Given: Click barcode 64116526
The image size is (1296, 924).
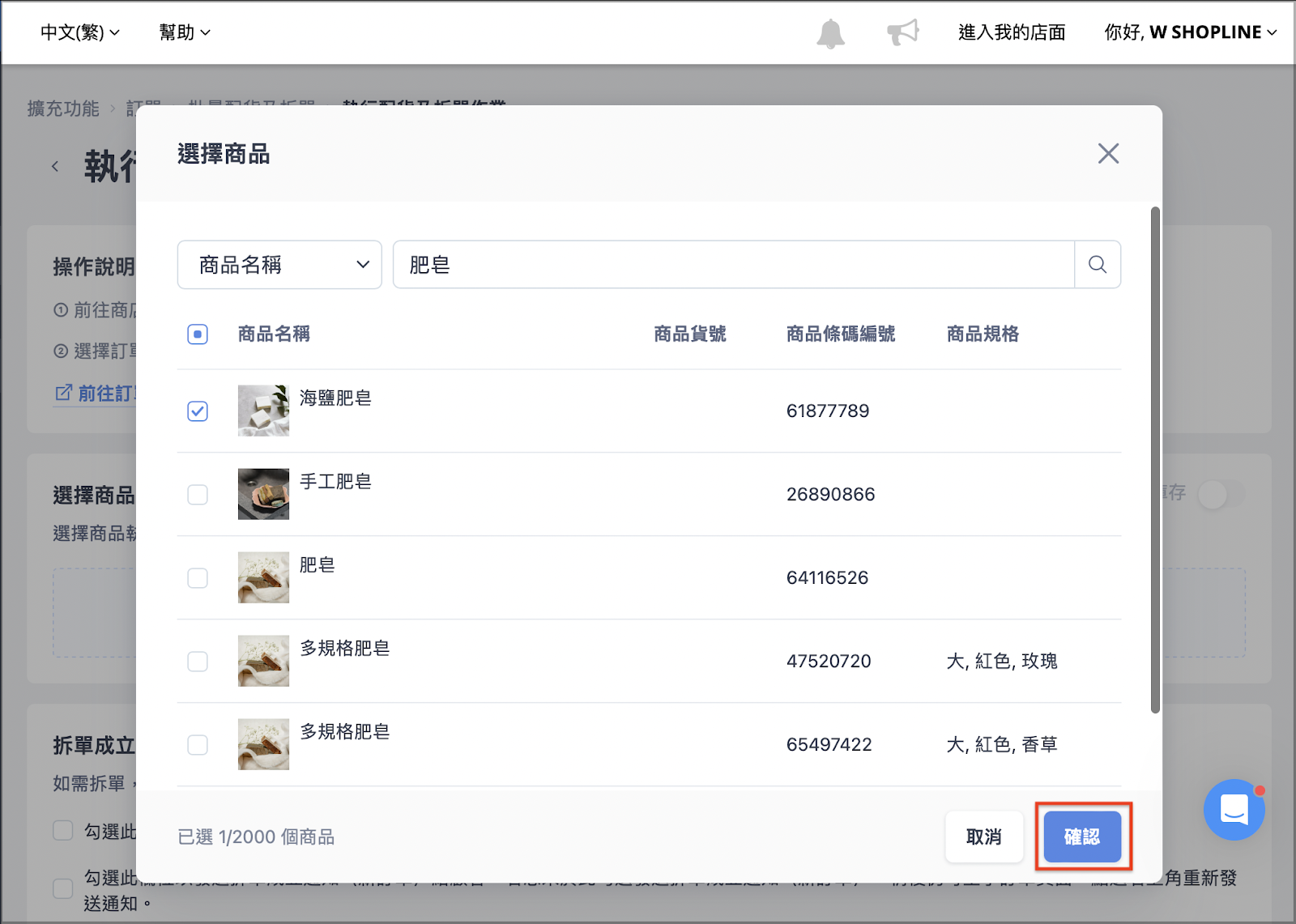Looking at the screenshot, I should point(827,577).
